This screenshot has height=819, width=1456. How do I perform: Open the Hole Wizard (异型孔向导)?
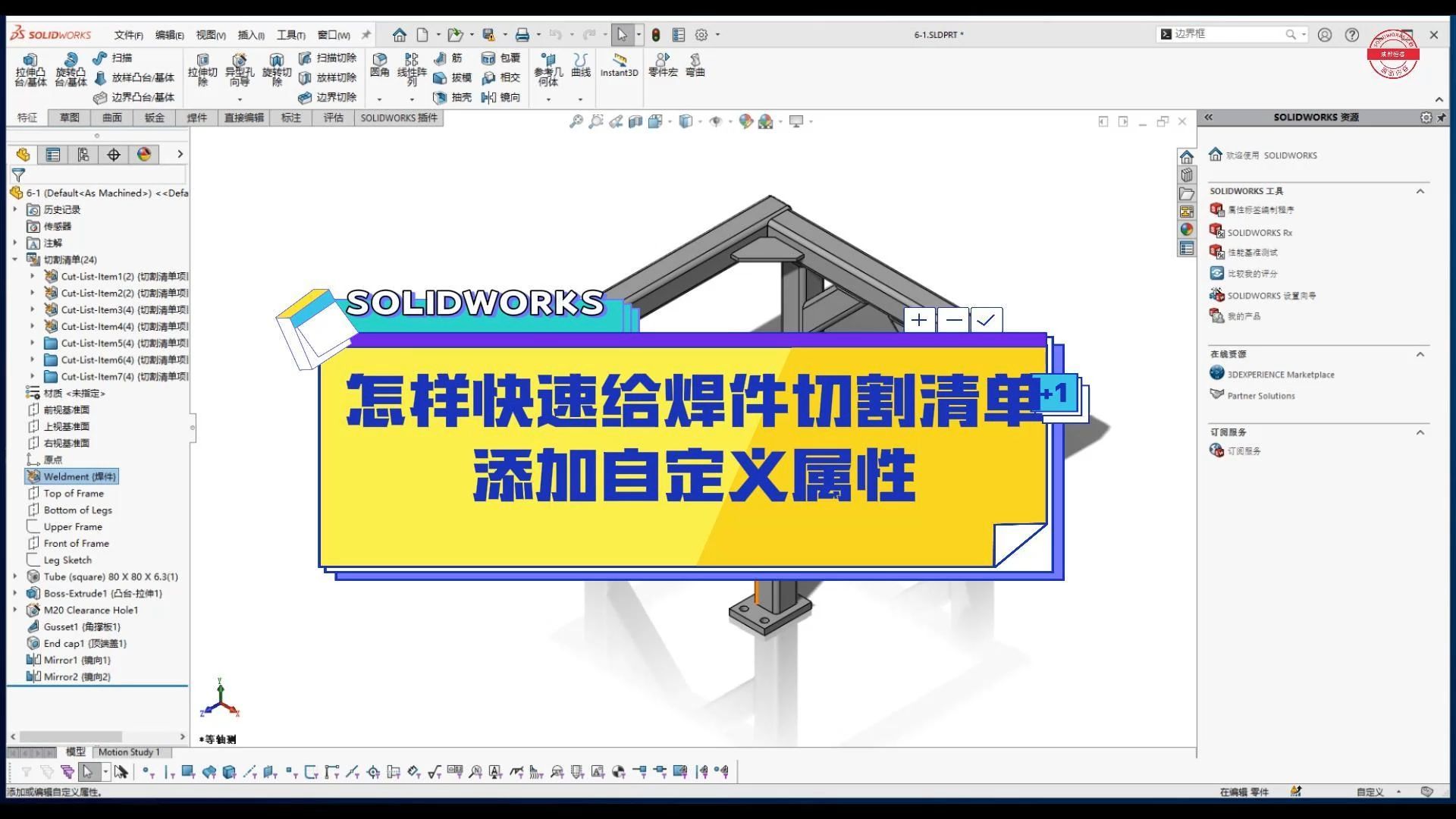(240, 70)
